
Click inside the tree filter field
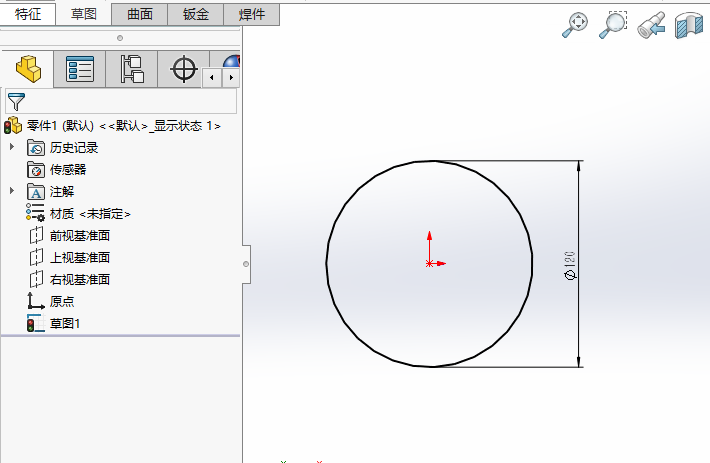click(121, 101)
